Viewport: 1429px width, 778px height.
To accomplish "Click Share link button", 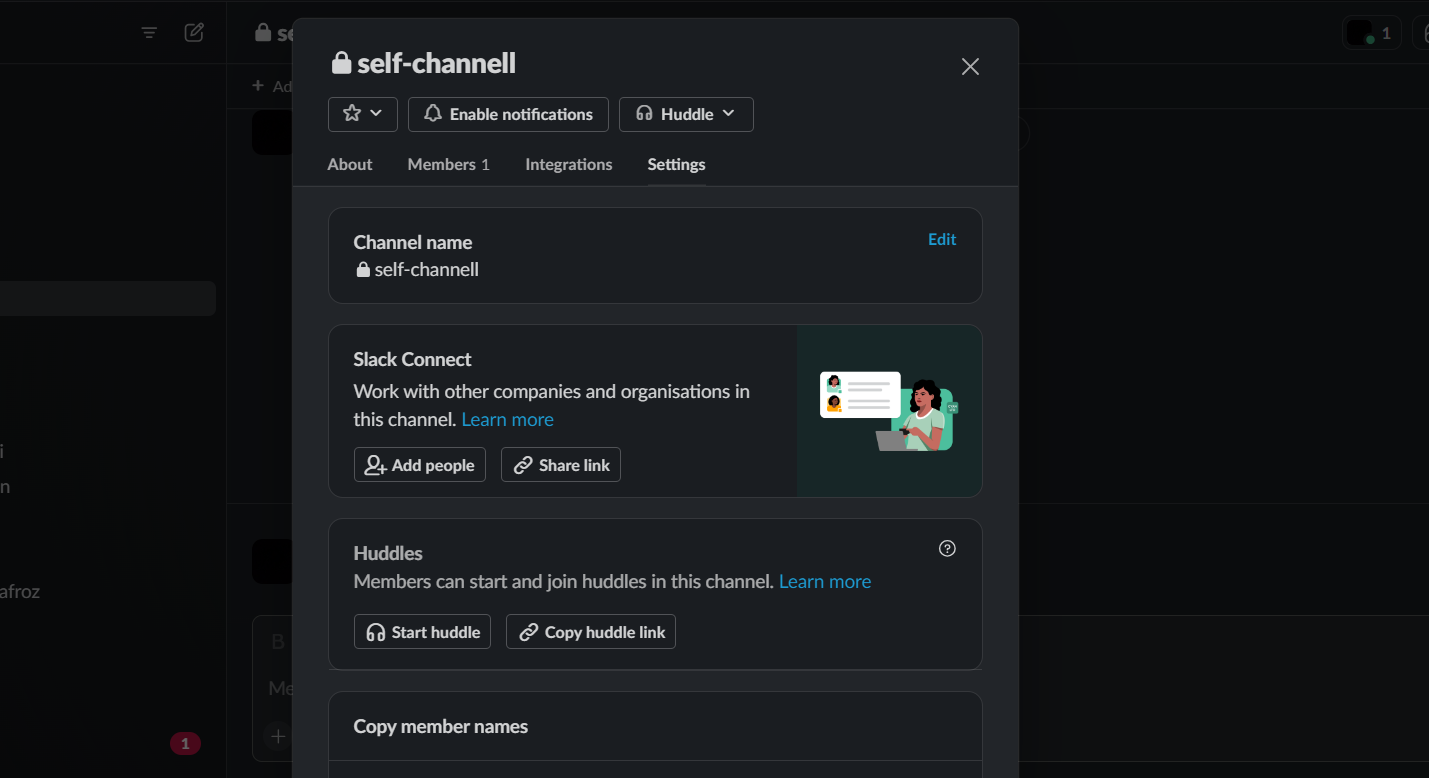I will [x=561, y=465].
